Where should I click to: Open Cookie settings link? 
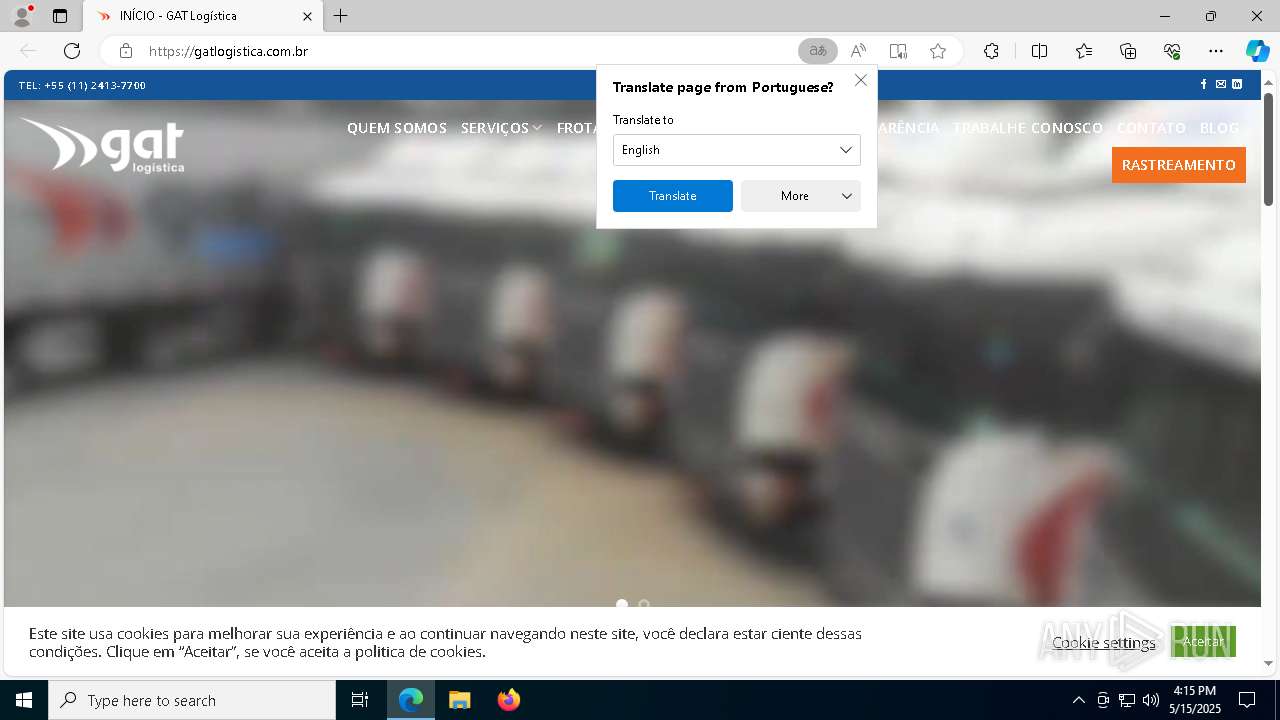1104,642
